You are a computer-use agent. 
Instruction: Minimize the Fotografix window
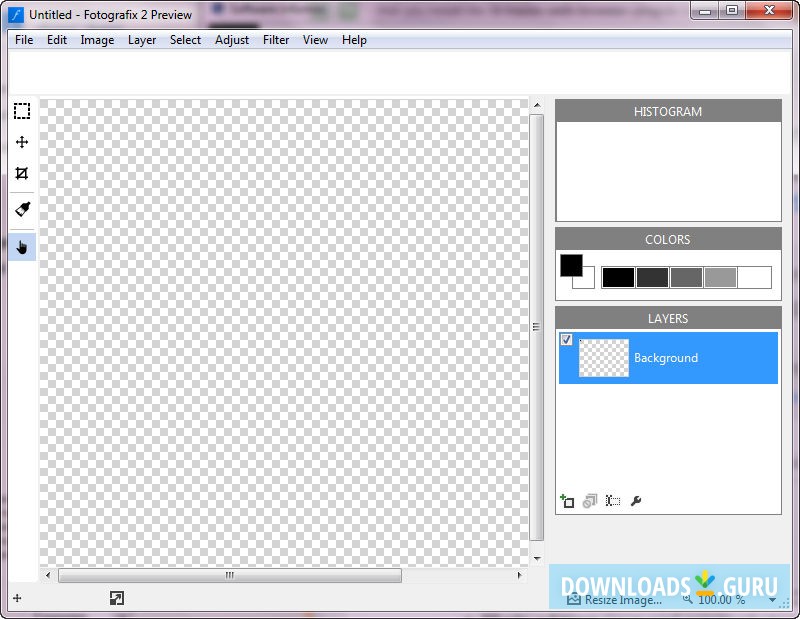(x=705, y=11)
